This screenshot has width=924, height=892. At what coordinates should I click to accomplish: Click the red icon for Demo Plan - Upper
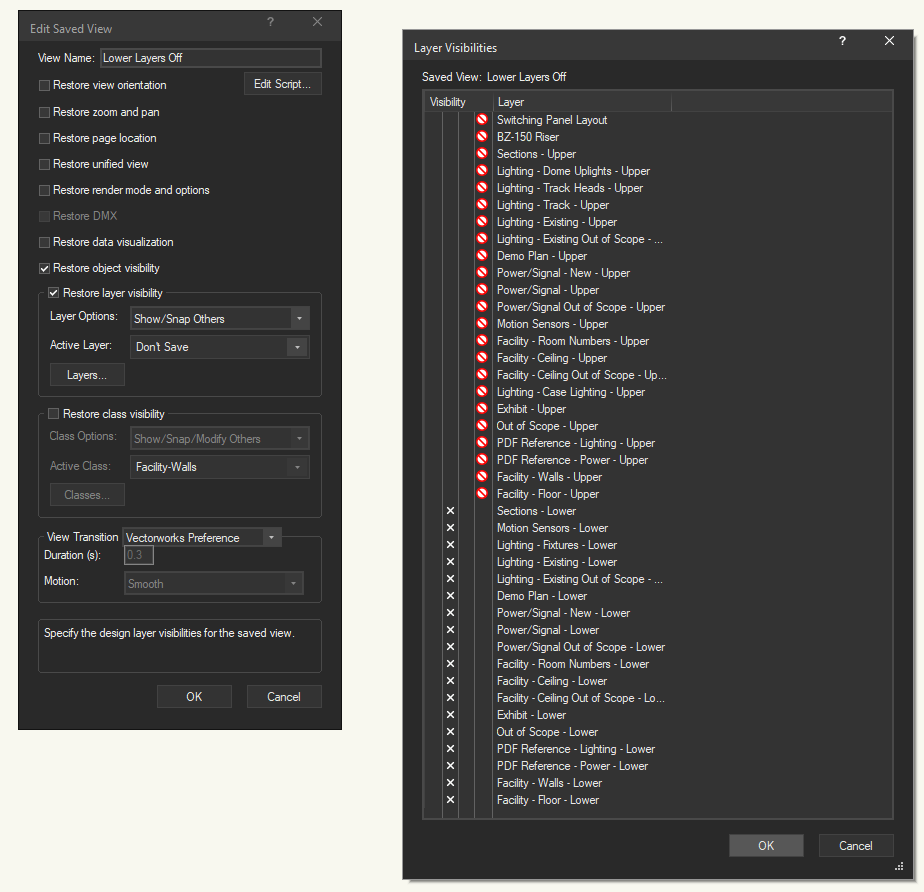click(x=482, y=256)
